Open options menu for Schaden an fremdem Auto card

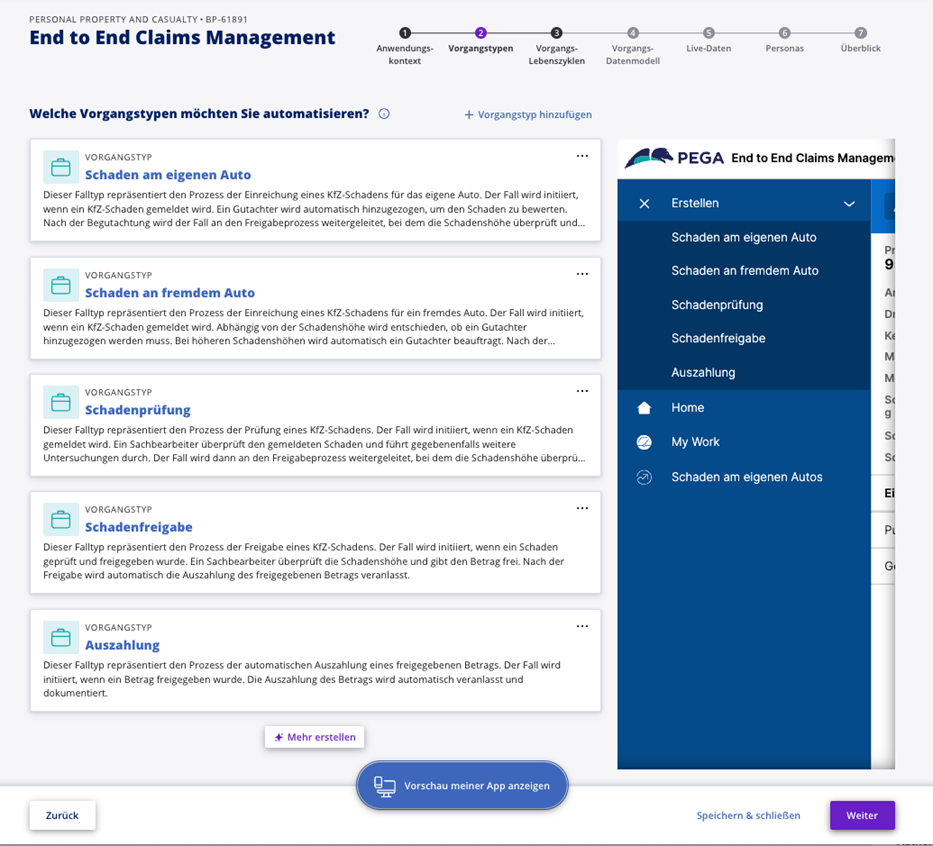pyautogui.click(x=582, y=274)
